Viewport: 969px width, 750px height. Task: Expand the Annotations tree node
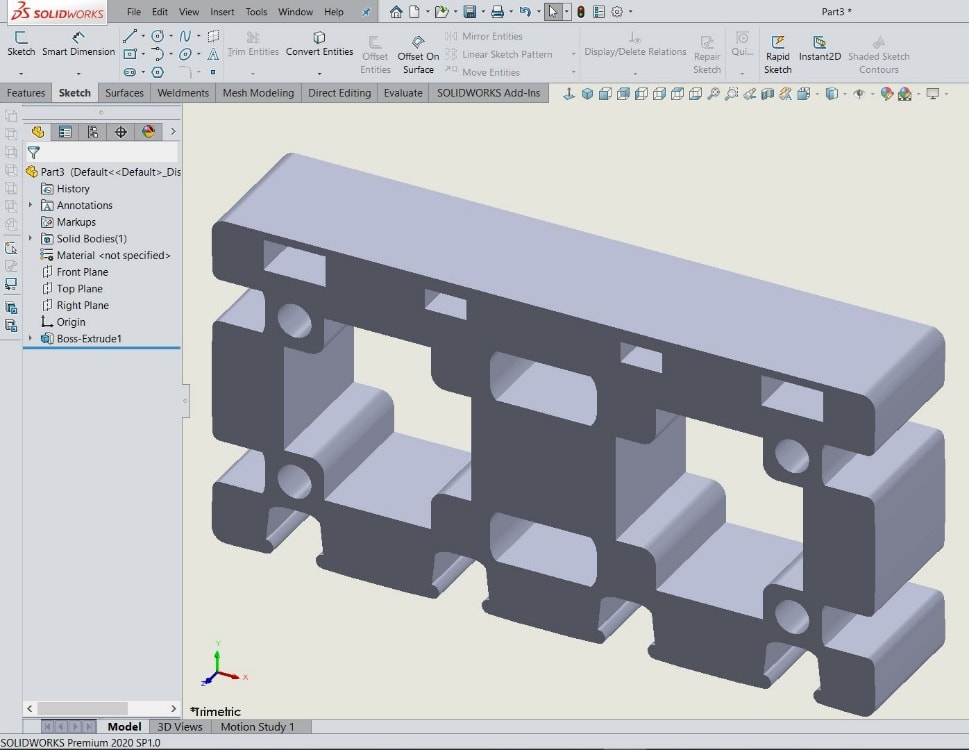click(x=30, y=204)
